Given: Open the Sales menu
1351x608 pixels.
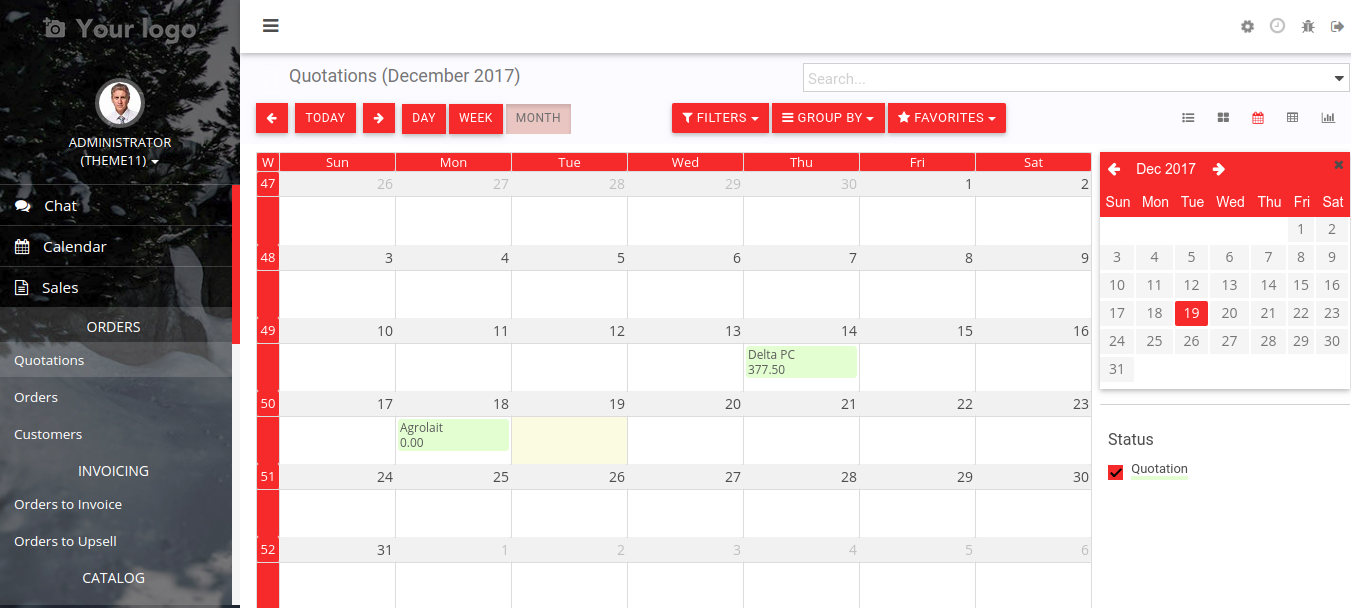Looking at the screenshot, I should (x=115, y=287).
